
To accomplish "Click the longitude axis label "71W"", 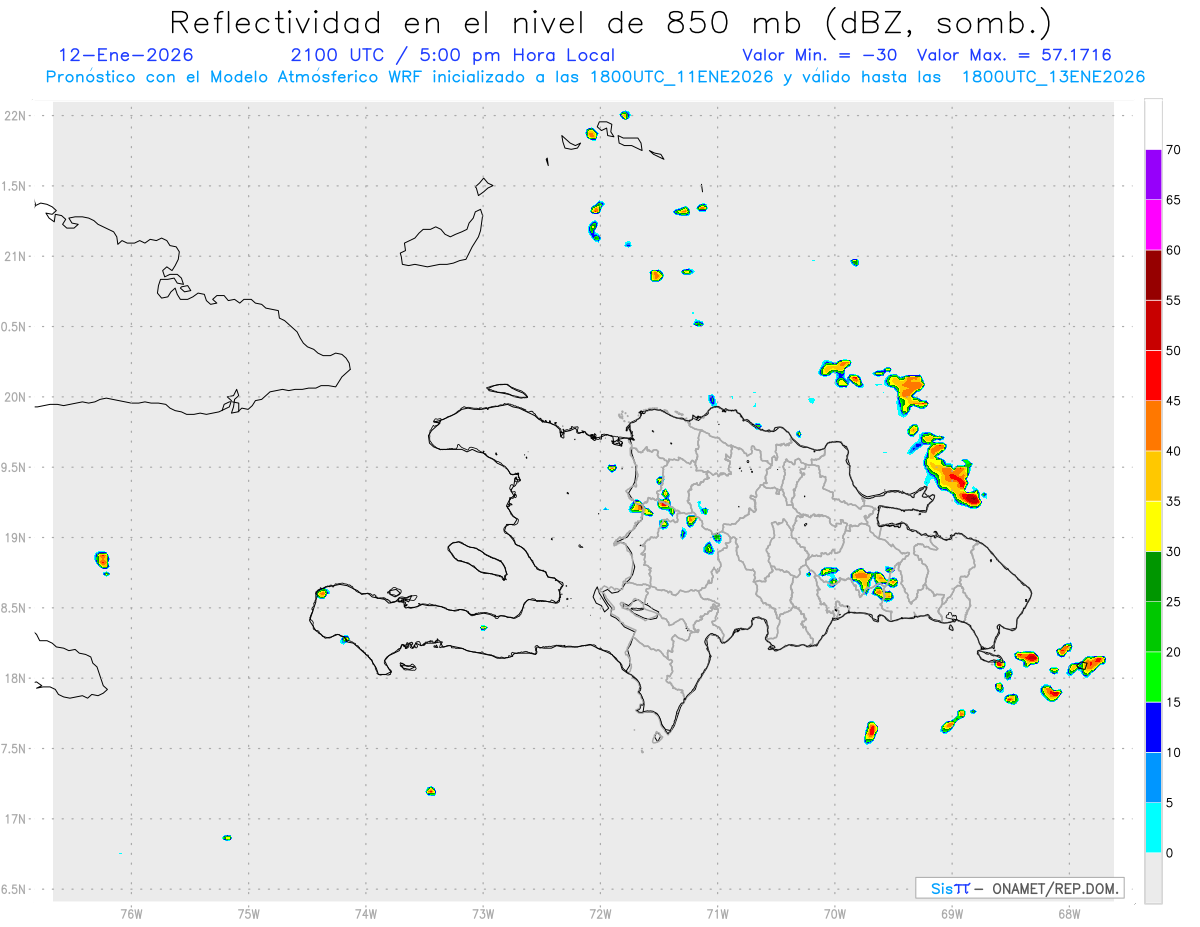I will [x=717, y=913].
